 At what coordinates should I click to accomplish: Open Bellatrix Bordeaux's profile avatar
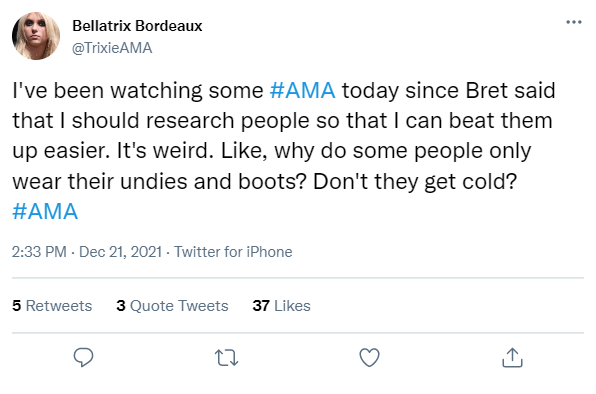pyautogui.click(x=36, y=36)
